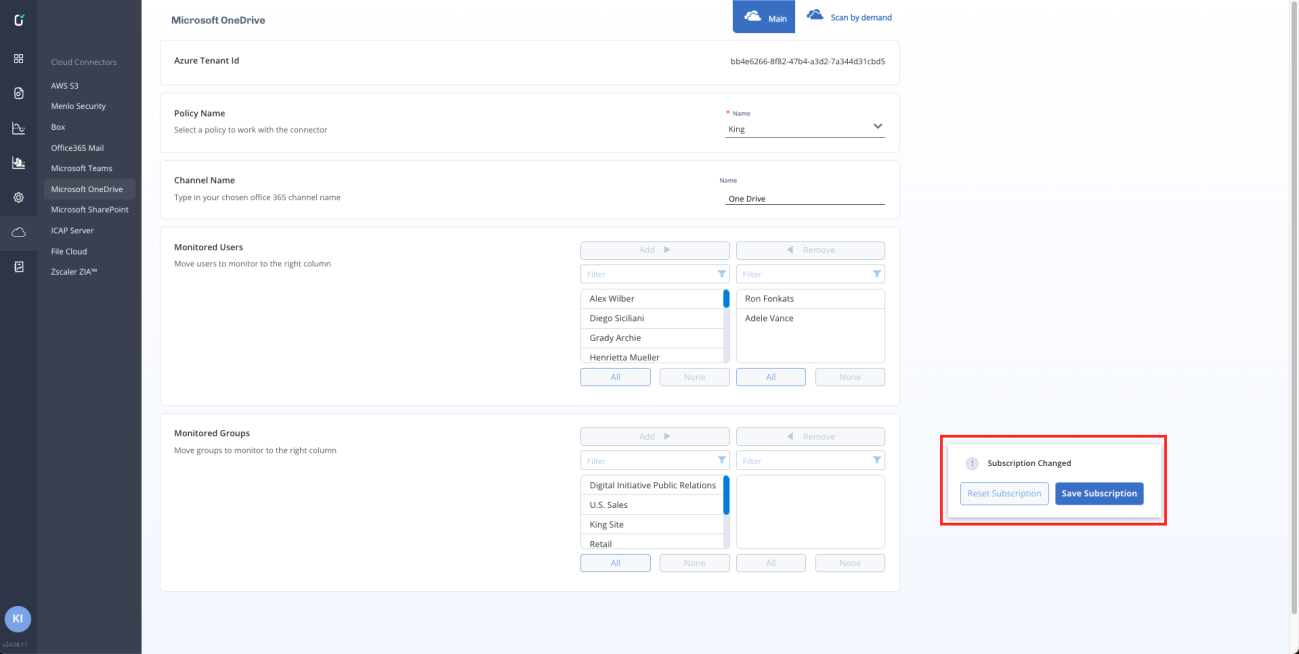
Task: Open the Microsoft SharePoint connector
Action: tap(89, 210)
